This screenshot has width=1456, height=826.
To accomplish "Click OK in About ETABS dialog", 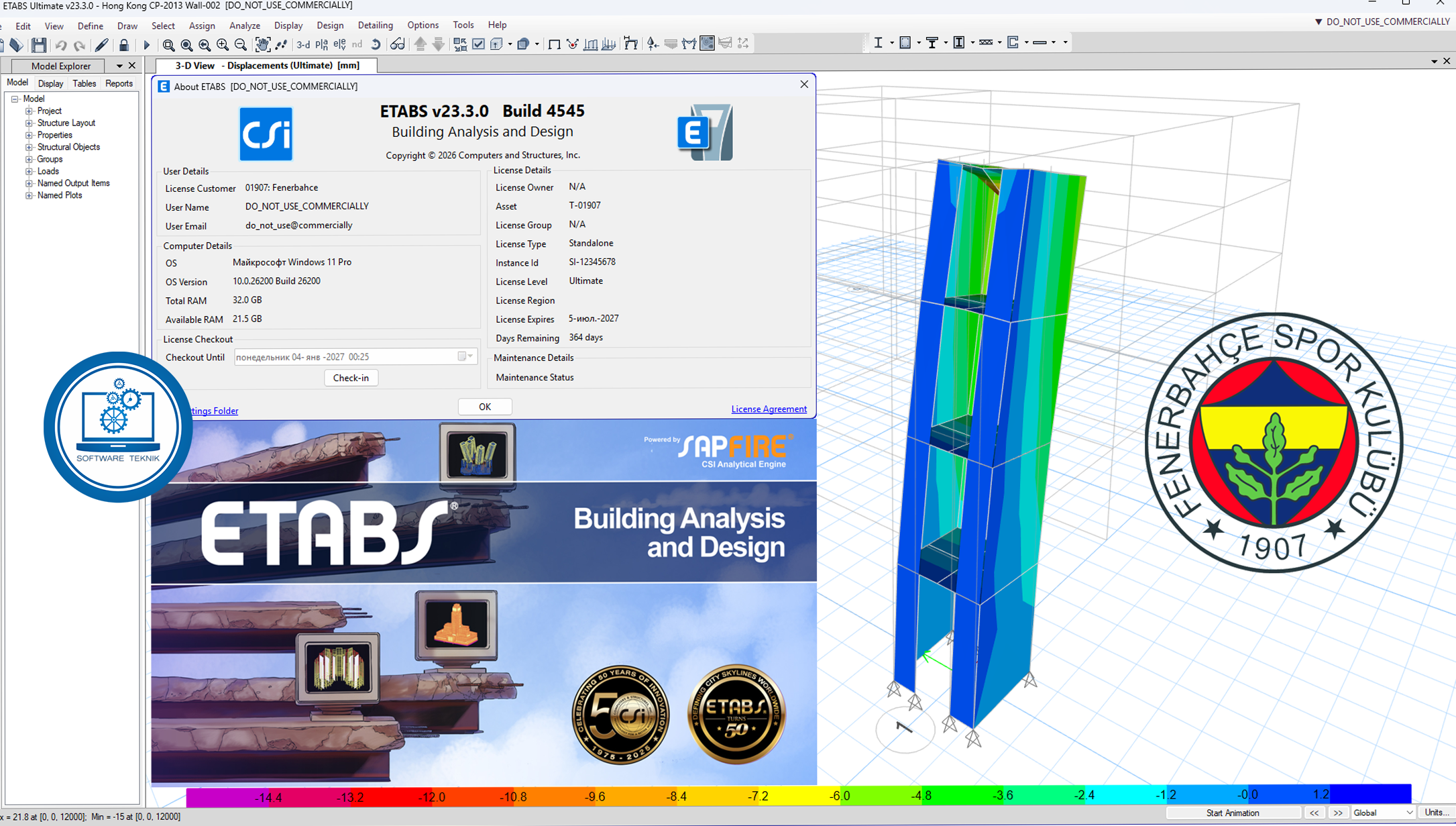I will (485, 407).
